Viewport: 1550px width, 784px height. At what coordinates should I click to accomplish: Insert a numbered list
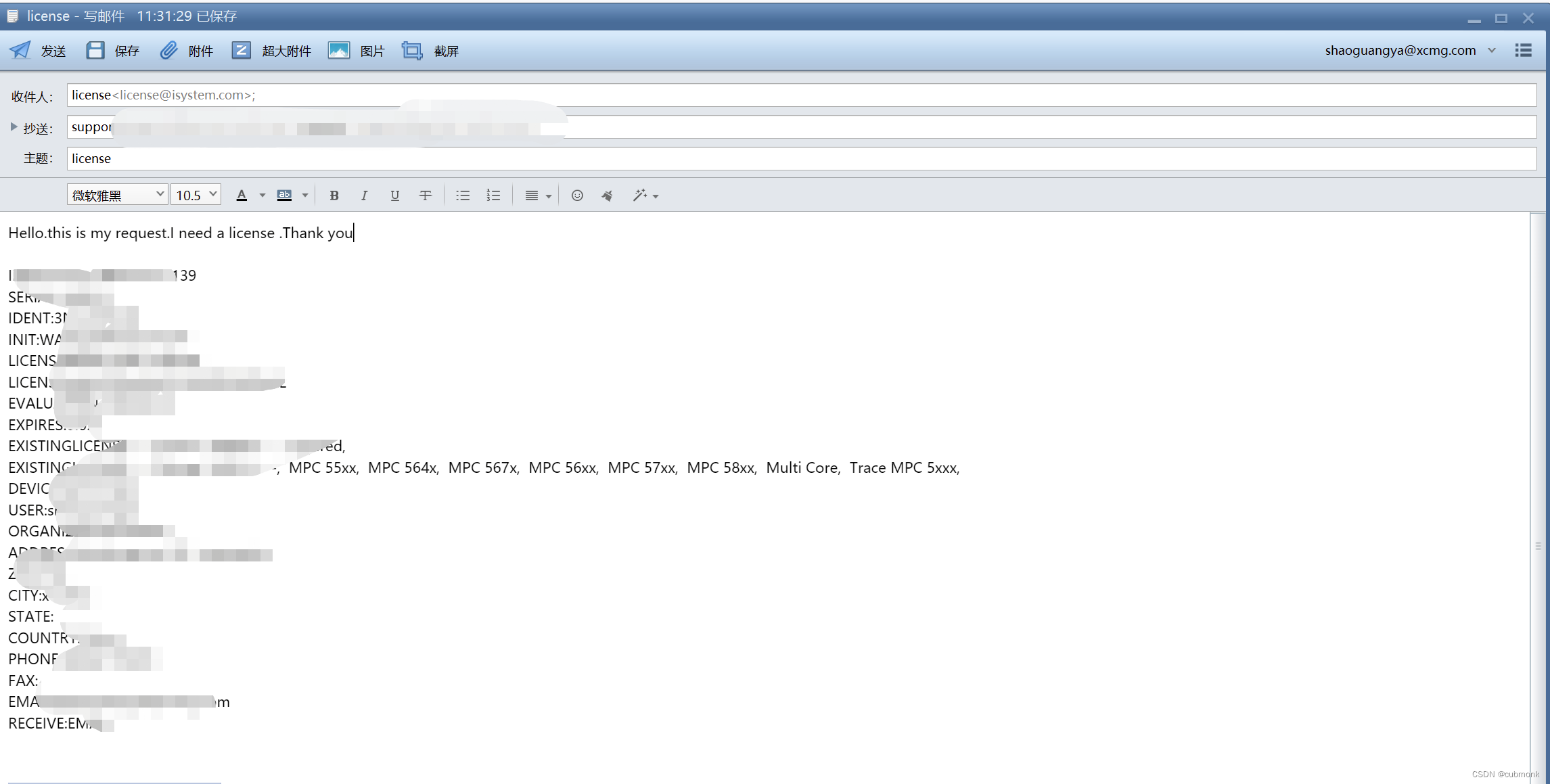point(493,195)
